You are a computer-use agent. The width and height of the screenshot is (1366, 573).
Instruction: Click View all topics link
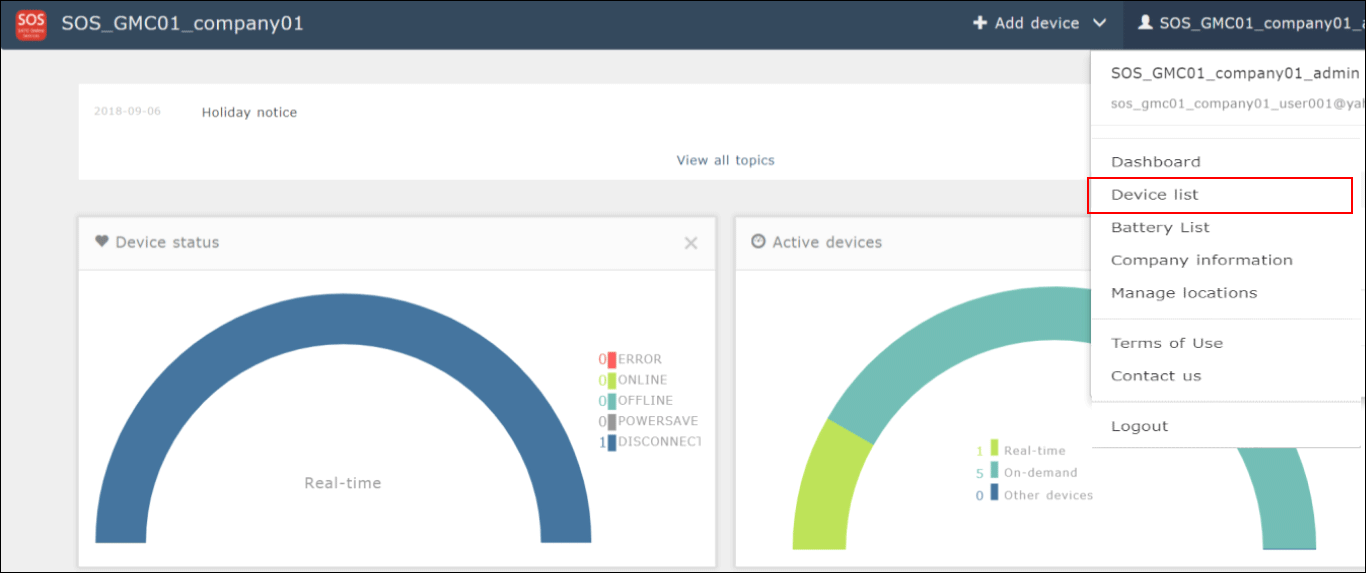[725, 160]
